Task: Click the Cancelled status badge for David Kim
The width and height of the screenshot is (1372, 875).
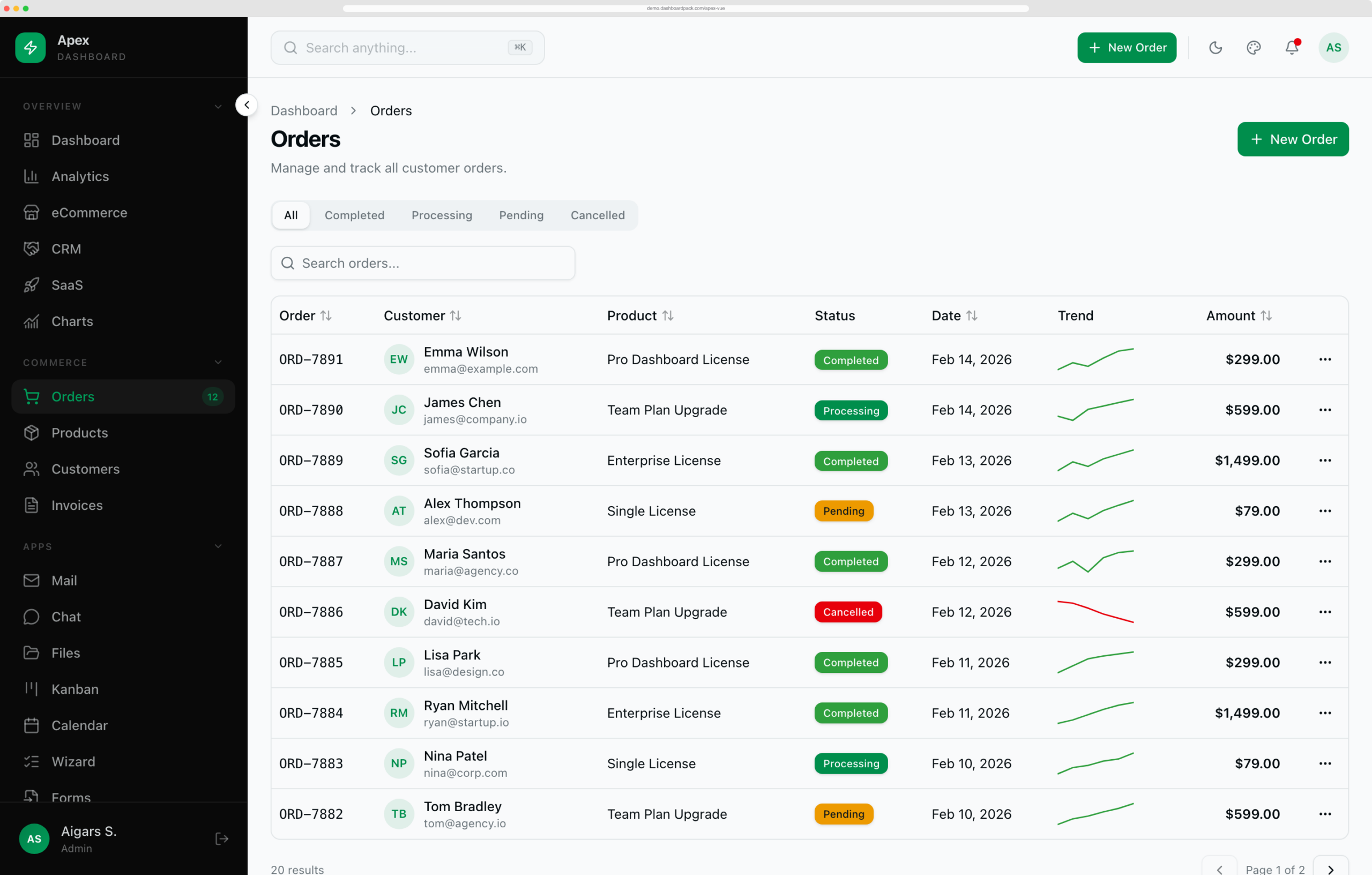Action: pos(848,612)
